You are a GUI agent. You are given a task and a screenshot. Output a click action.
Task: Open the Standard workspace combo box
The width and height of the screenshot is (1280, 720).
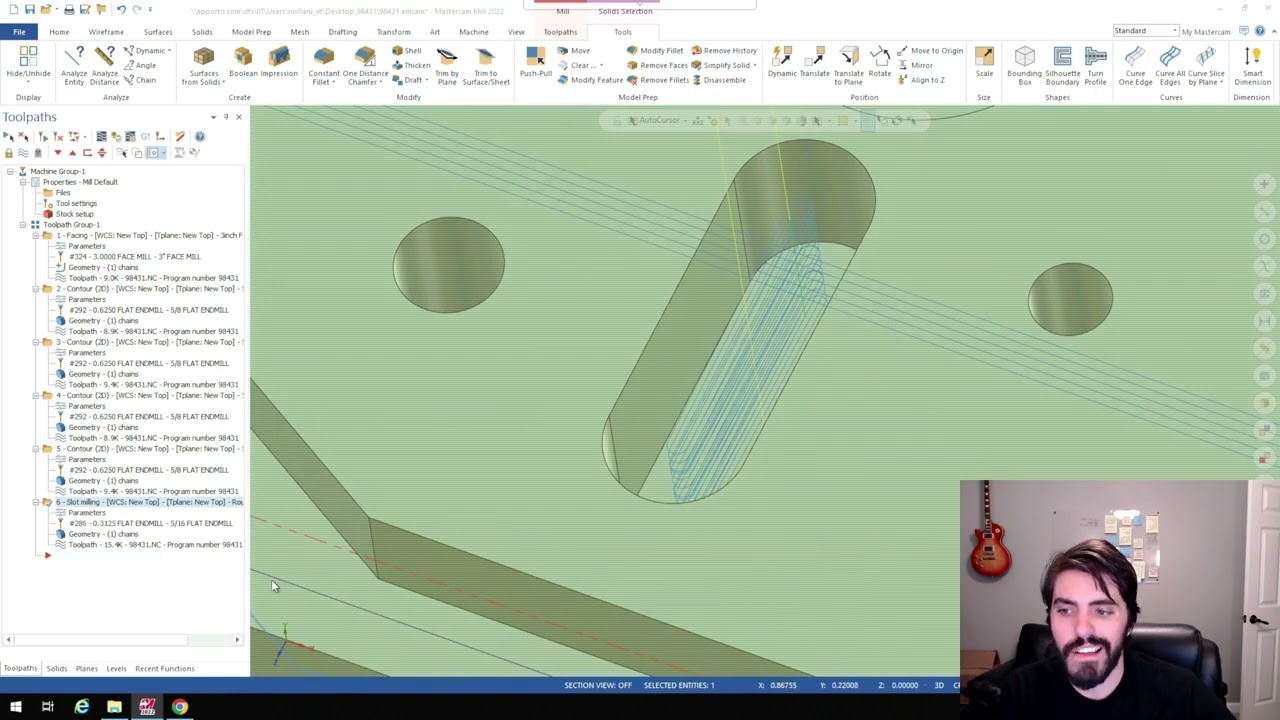1146,31
